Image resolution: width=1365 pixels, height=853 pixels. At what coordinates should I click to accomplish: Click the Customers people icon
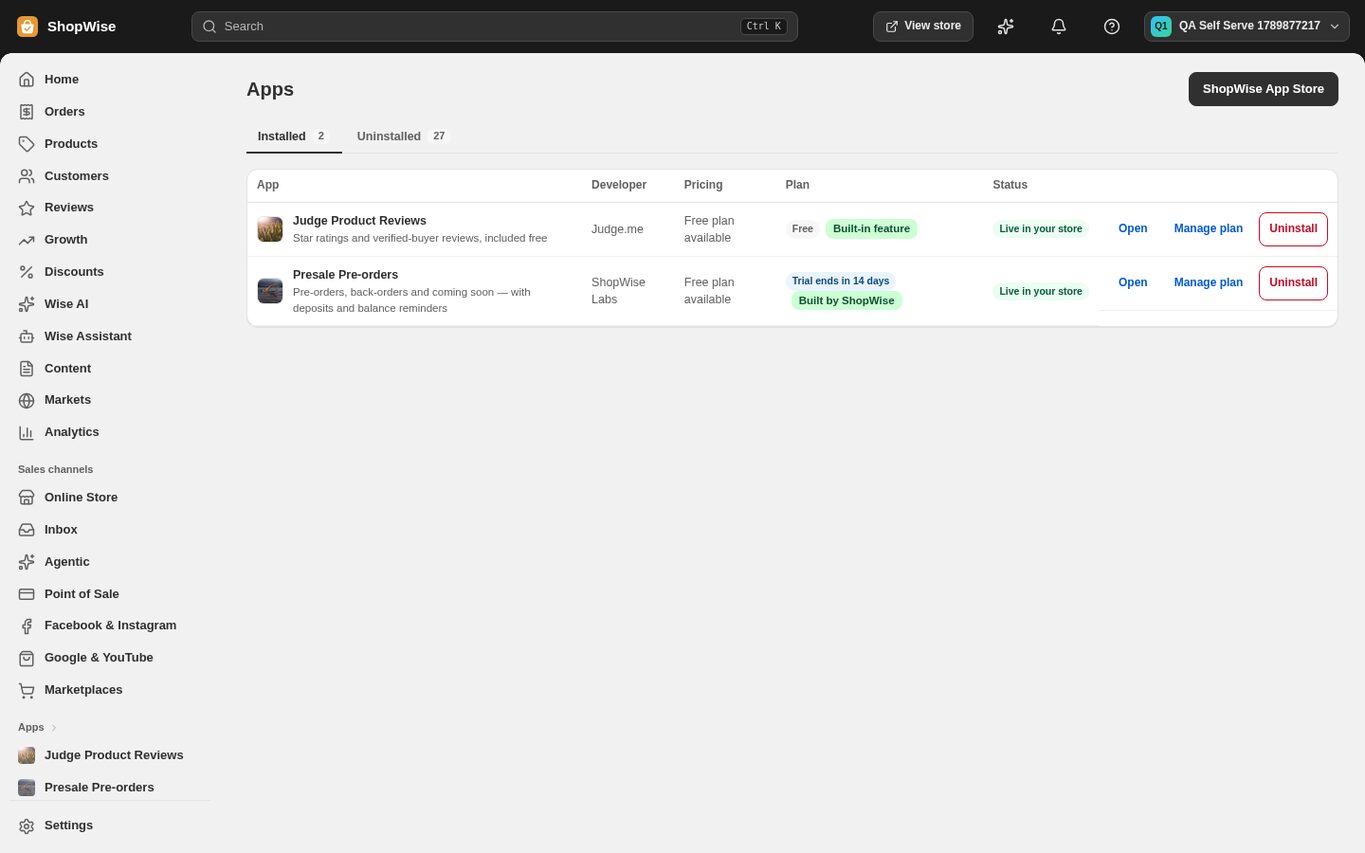click(27, 176)
